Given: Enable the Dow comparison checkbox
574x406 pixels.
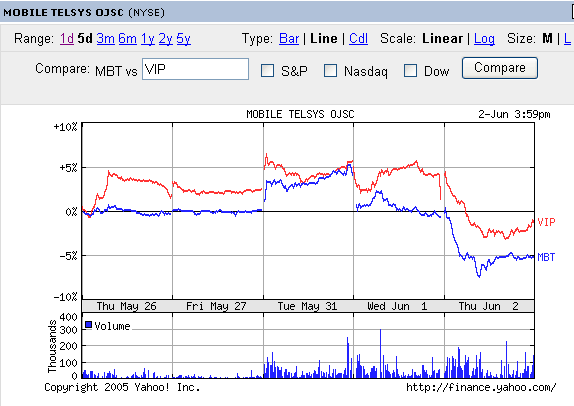Looking at the screenshot, I should pos(410,70).
